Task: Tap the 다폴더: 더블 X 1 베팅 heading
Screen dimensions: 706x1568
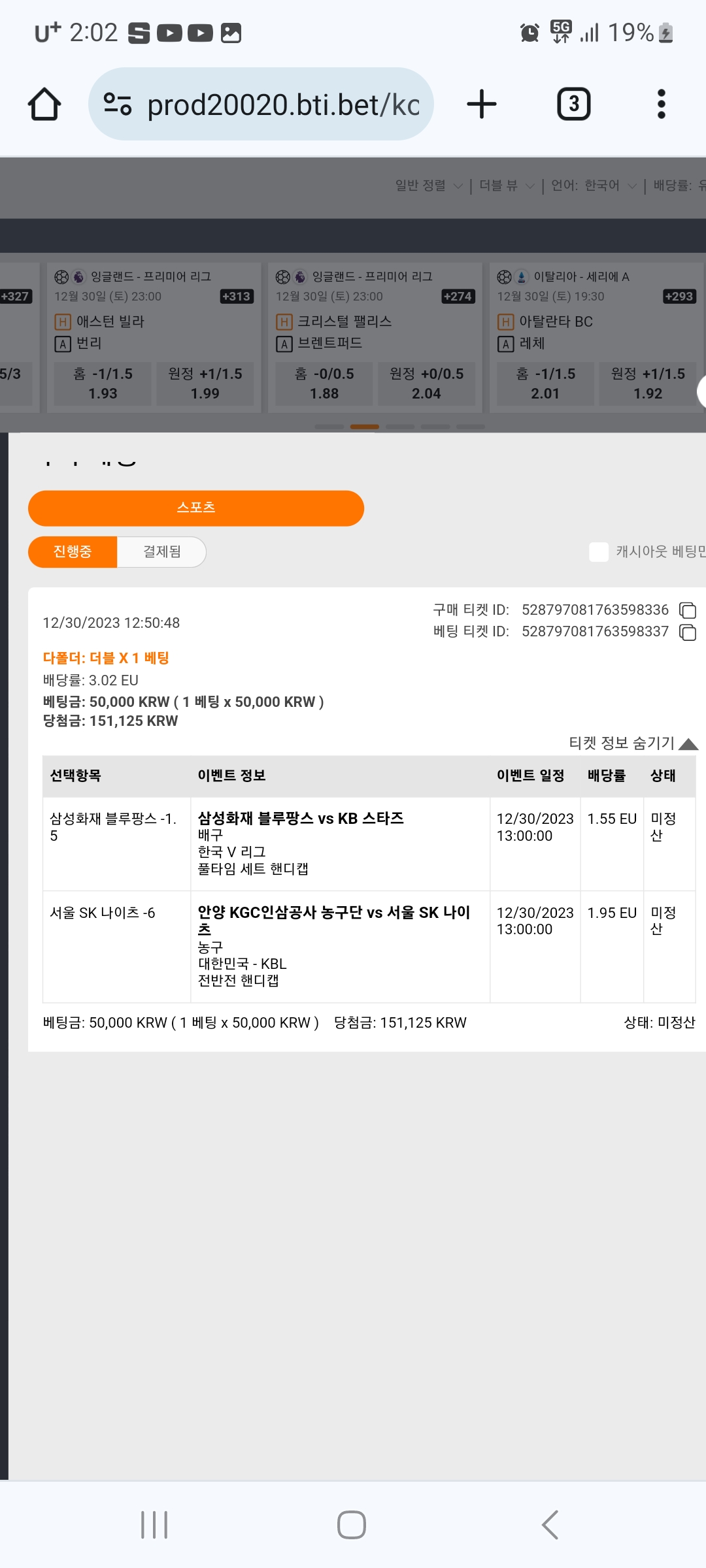Action: click(106, 658)
